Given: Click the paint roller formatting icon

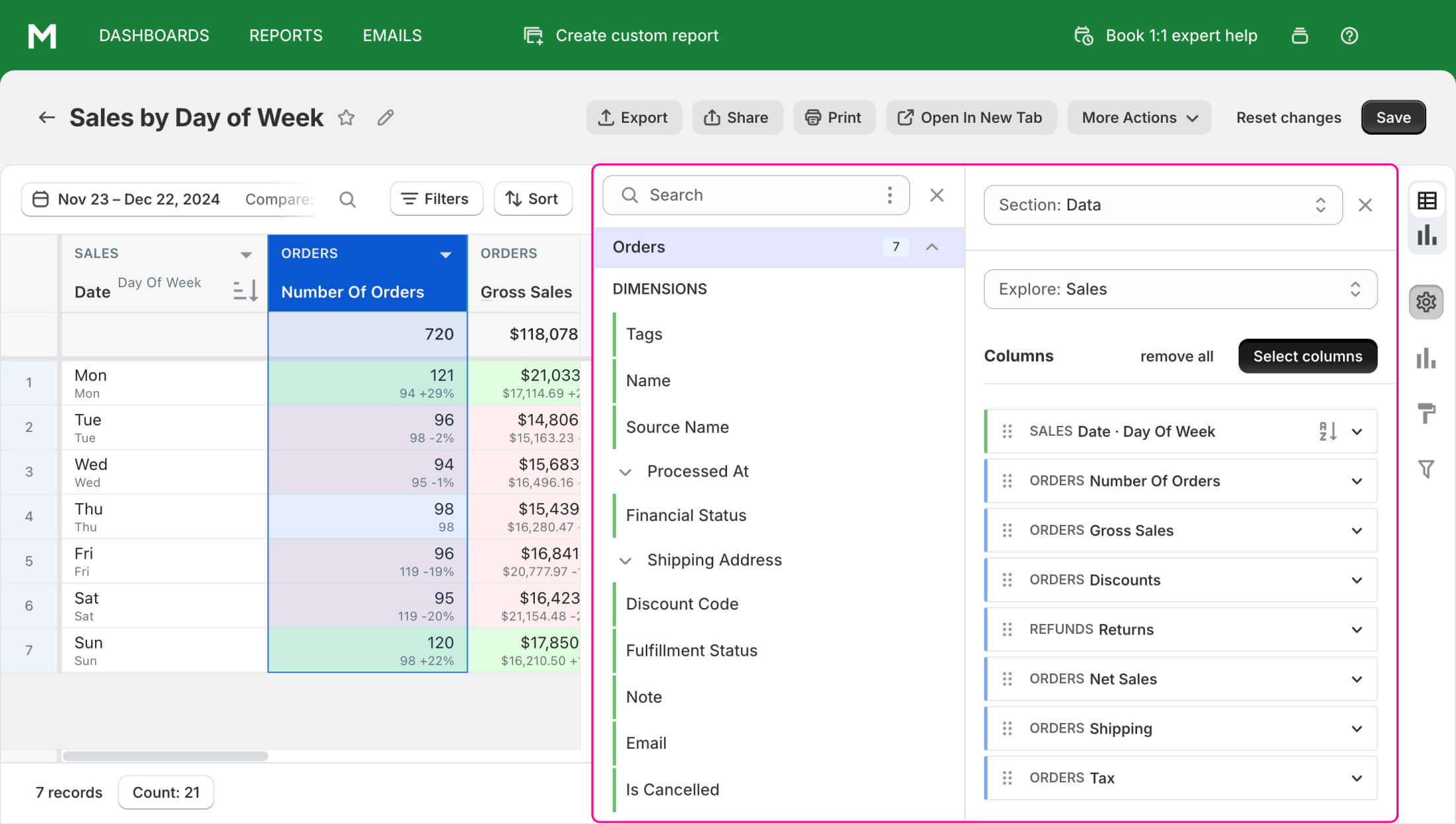Looking at the screenshot, I should (x=1426, y=413).
